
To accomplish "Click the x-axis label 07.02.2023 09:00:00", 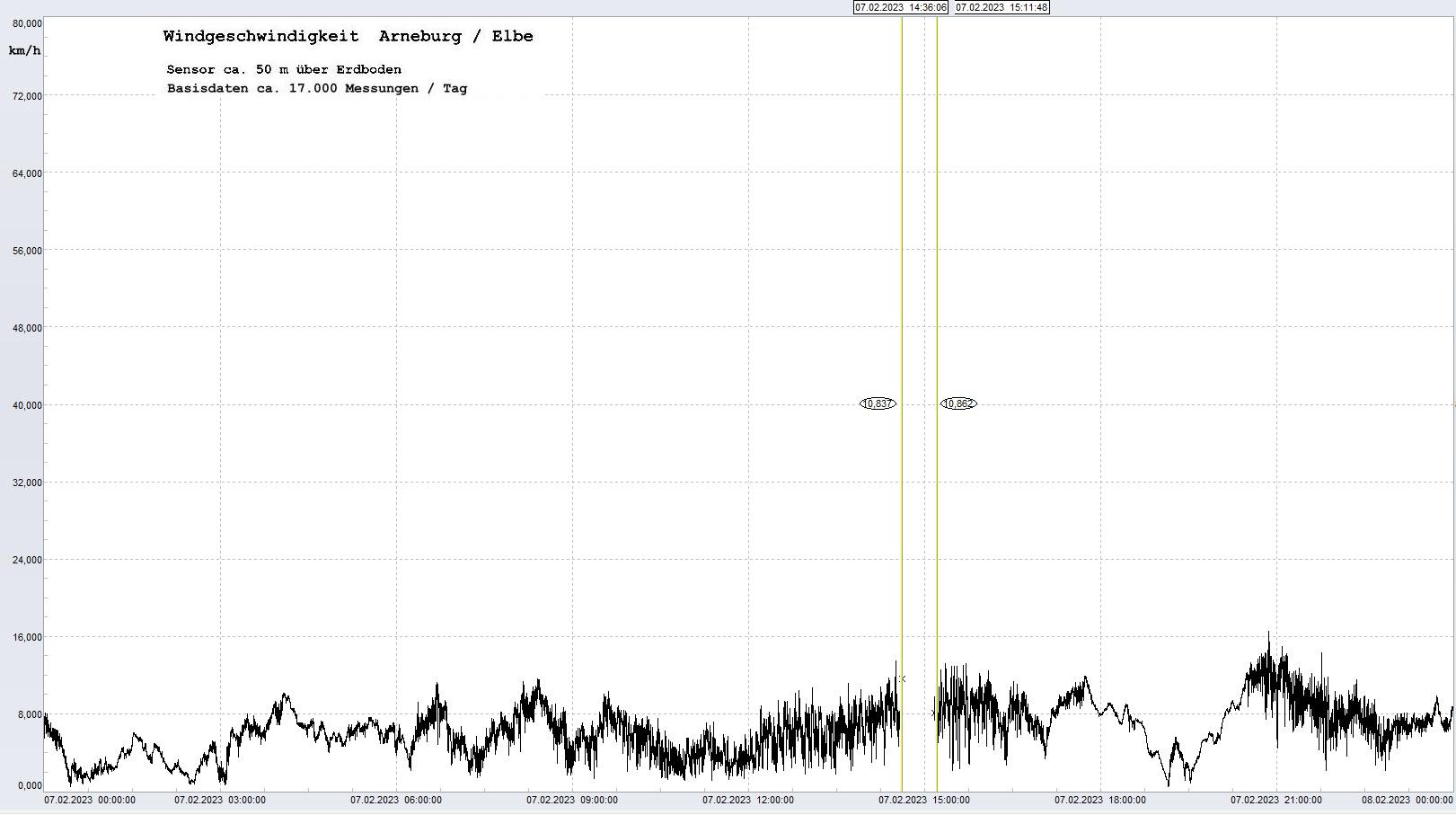I will tap(572, 800).
